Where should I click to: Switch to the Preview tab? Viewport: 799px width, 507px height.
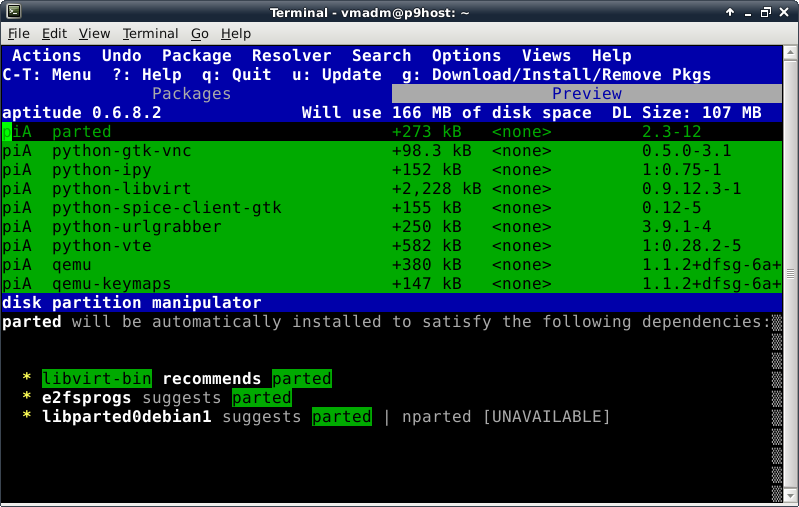click(x=586, y=94)
